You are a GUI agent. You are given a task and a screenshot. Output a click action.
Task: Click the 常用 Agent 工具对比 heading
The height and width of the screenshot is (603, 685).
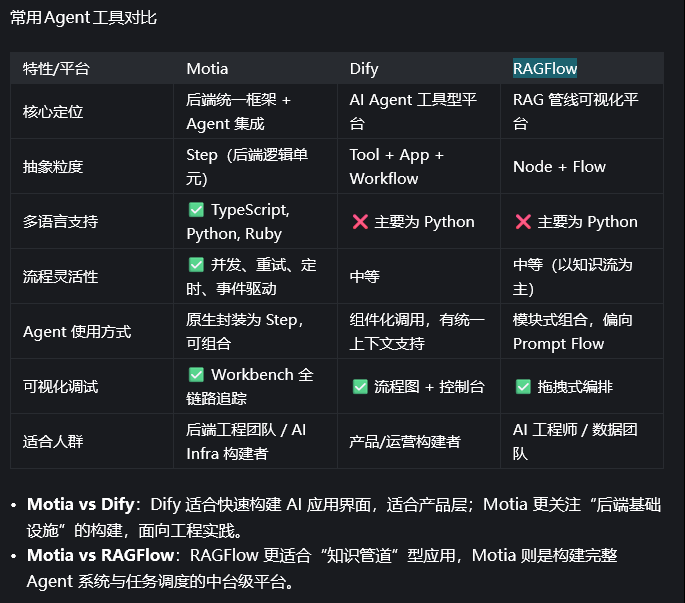[83, 17]
